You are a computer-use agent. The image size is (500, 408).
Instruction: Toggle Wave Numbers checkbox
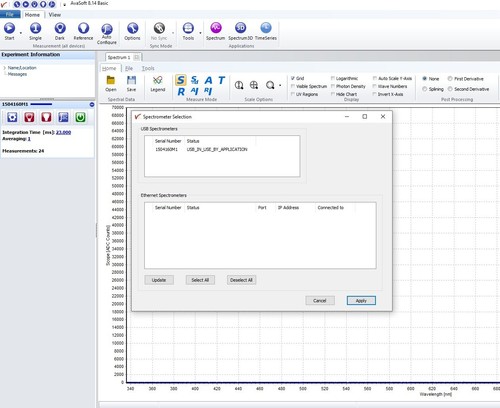tap(374, 86)
